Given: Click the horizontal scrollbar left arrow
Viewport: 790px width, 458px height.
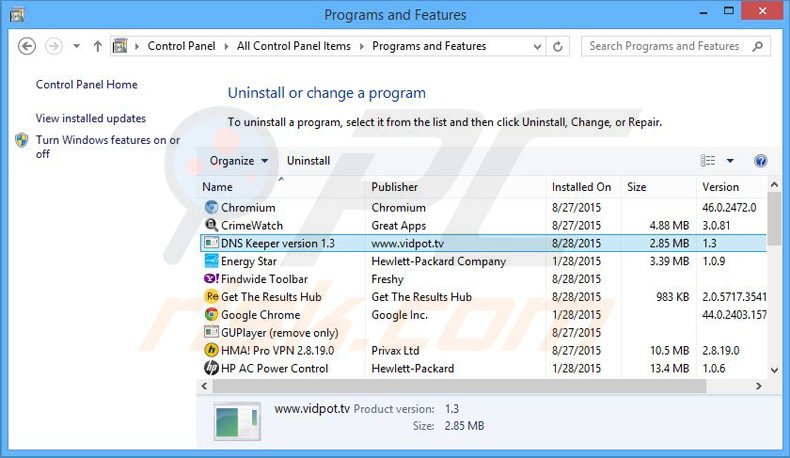Looking at the screenshot, I should (x=205, y=386).
